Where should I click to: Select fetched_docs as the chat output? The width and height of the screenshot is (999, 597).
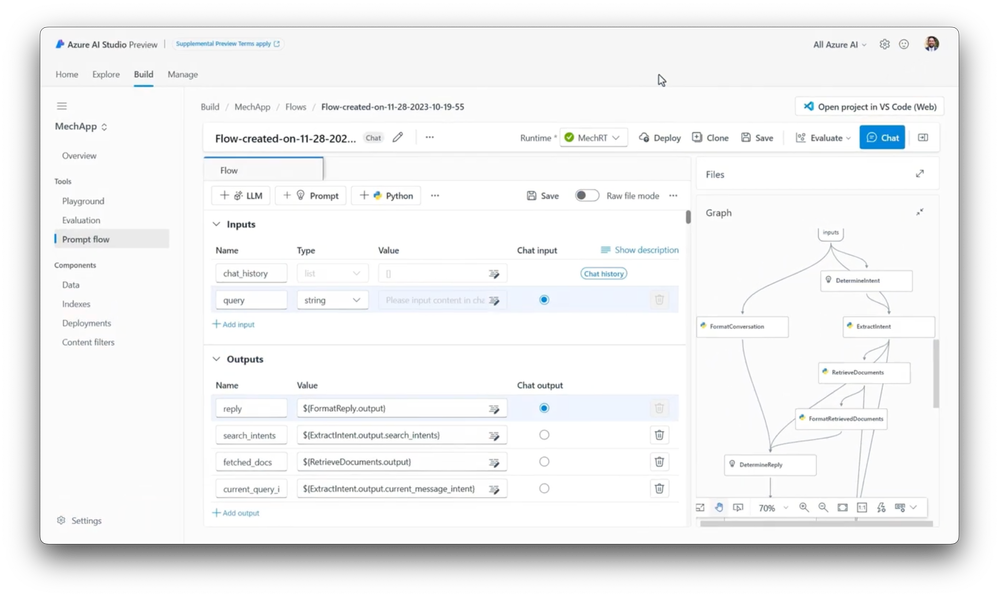(x=544, y=462)
